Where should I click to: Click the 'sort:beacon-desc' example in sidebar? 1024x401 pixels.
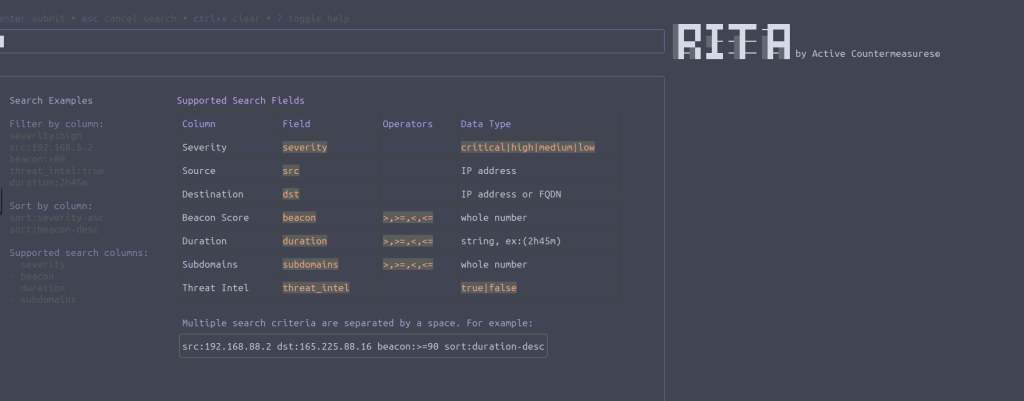click(56, 229)
